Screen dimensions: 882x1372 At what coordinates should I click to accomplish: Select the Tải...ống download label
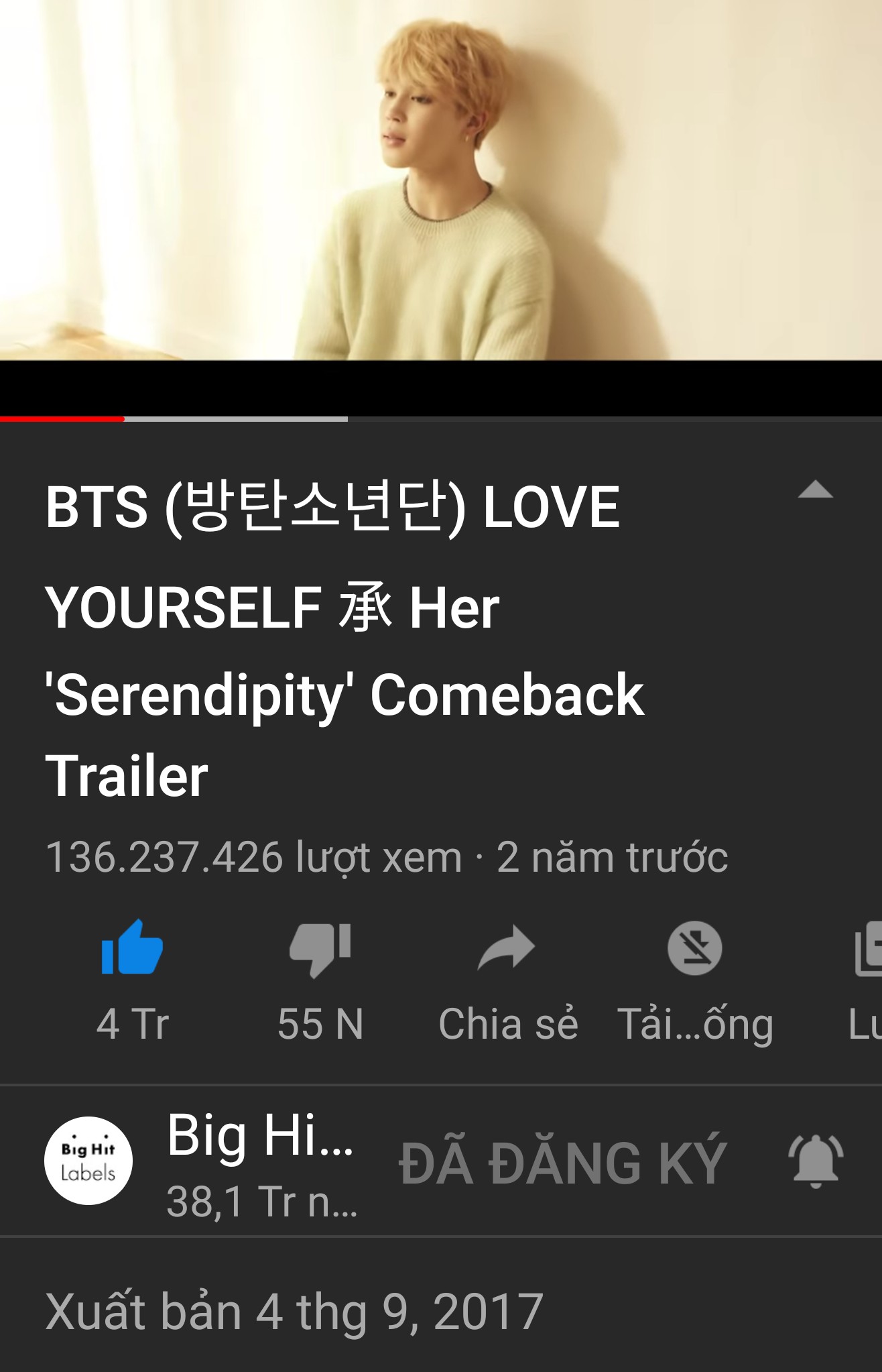click(x=695, y=1025)
